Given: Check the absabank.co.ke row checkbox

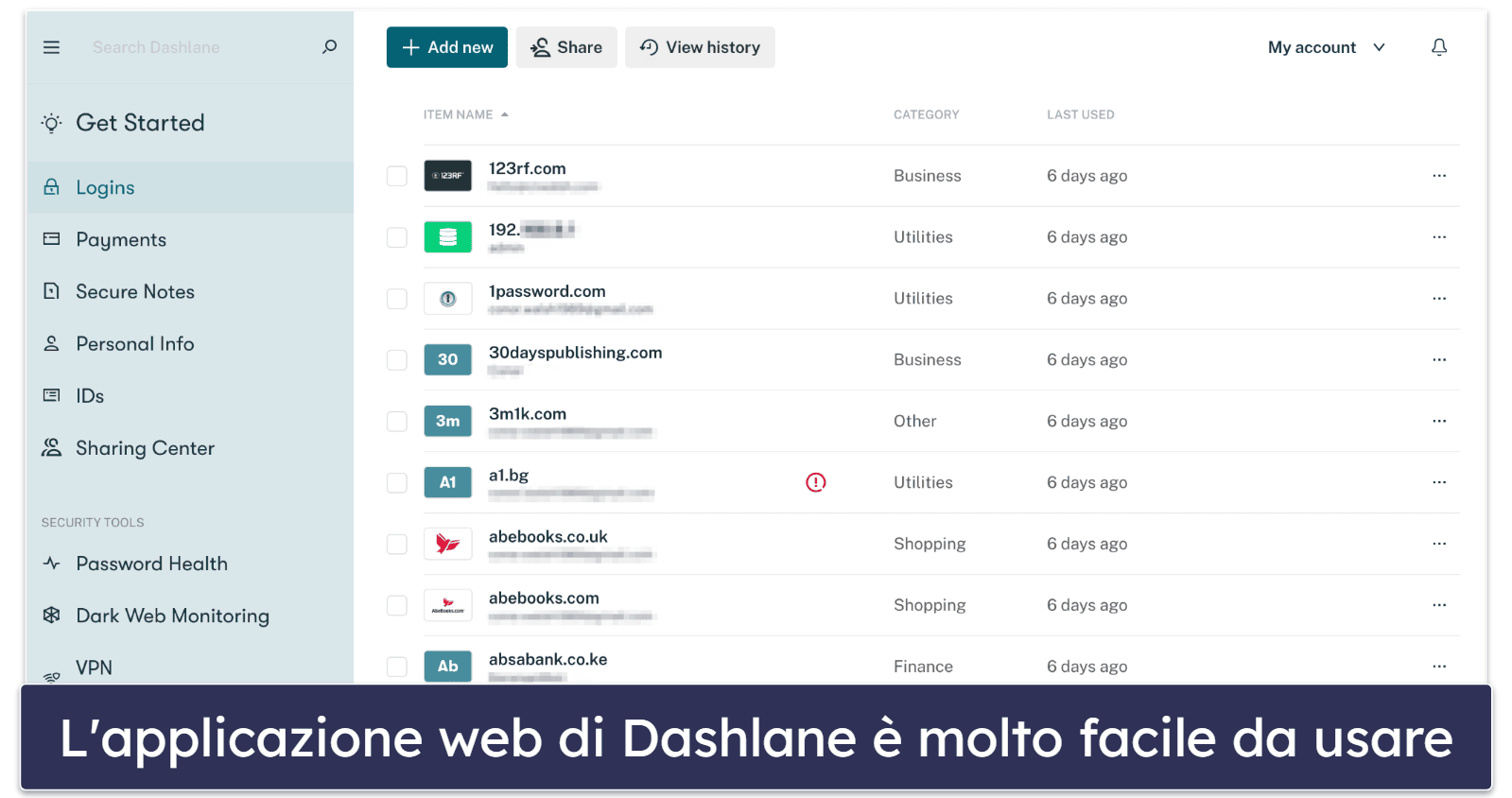Looking at the screenshot, I should (397, 667).
